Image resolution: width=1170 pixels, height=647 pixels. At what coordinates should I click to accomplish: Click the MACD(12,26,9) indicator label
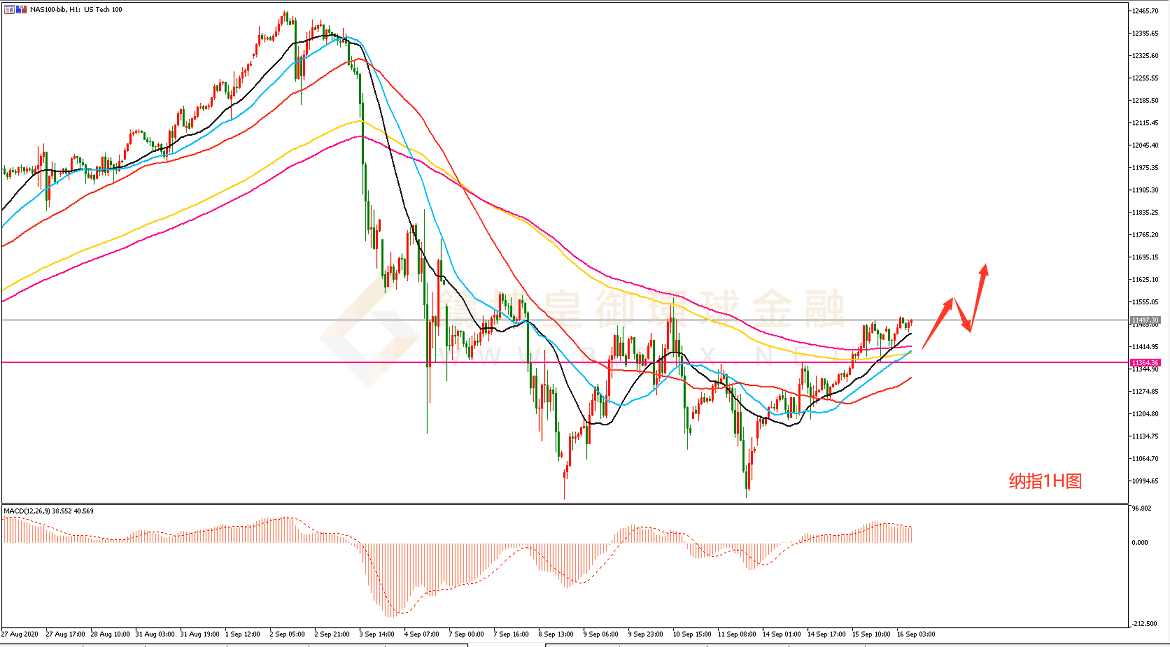[x=48, y=511]
